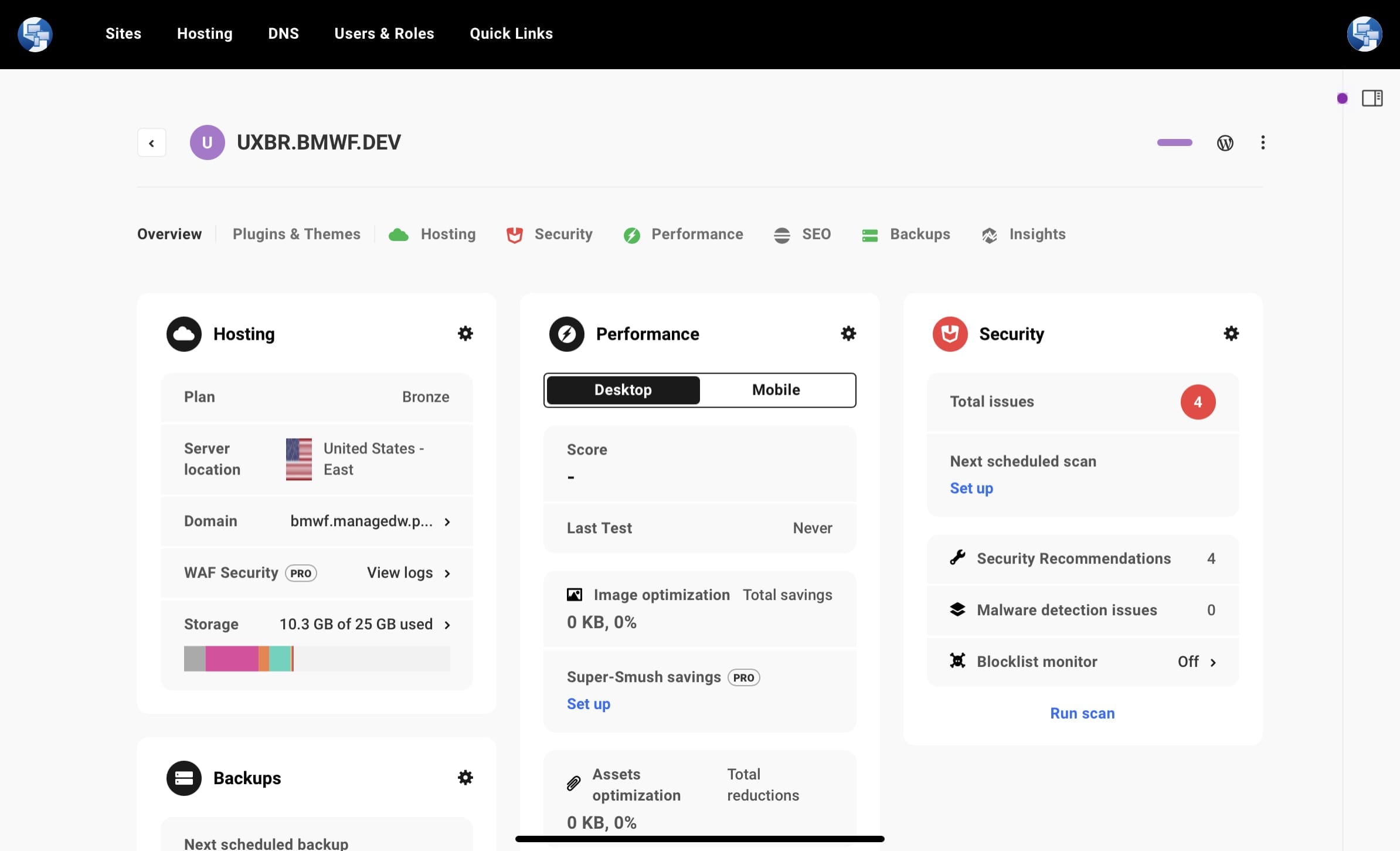Switch to the Security tab
This screenshot has width=1400, height=851.
(549, 234)
